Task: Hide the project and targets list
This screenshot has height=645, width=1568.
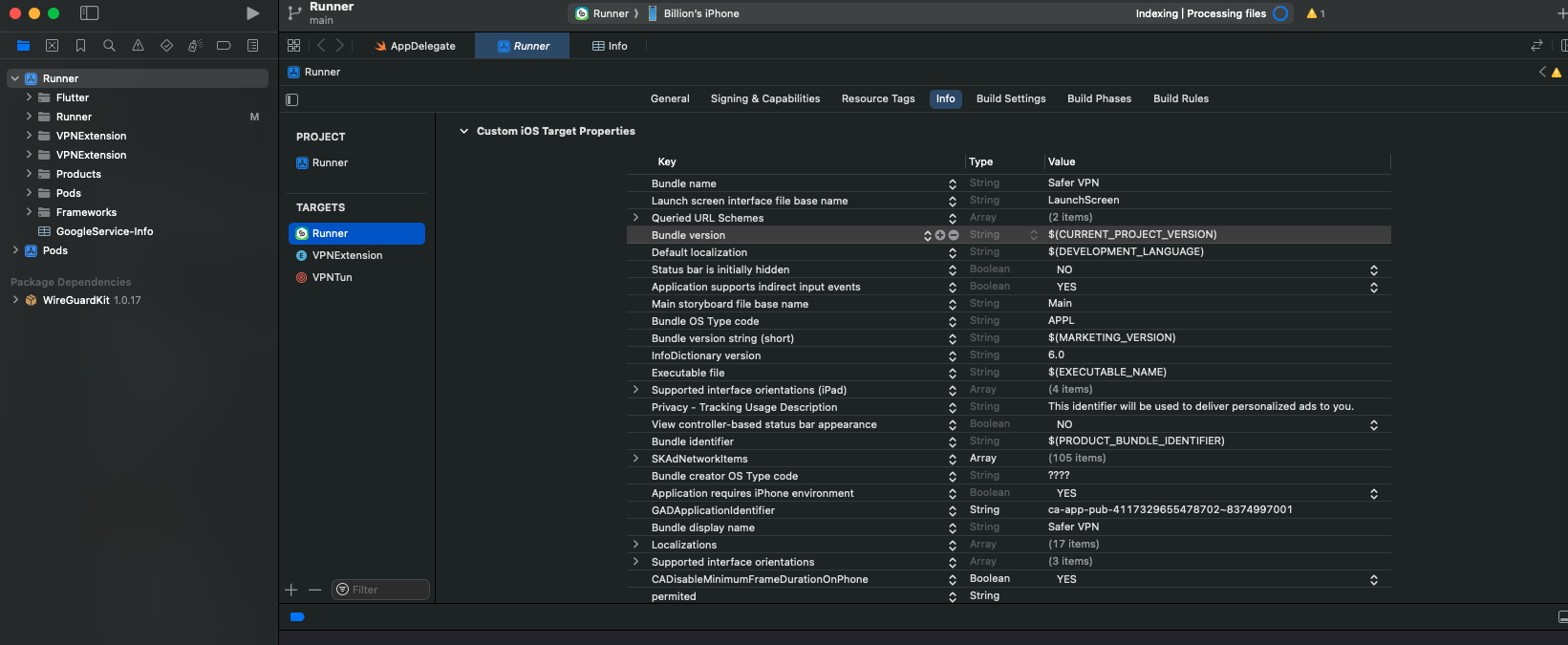Action: [x=292, y=99]
